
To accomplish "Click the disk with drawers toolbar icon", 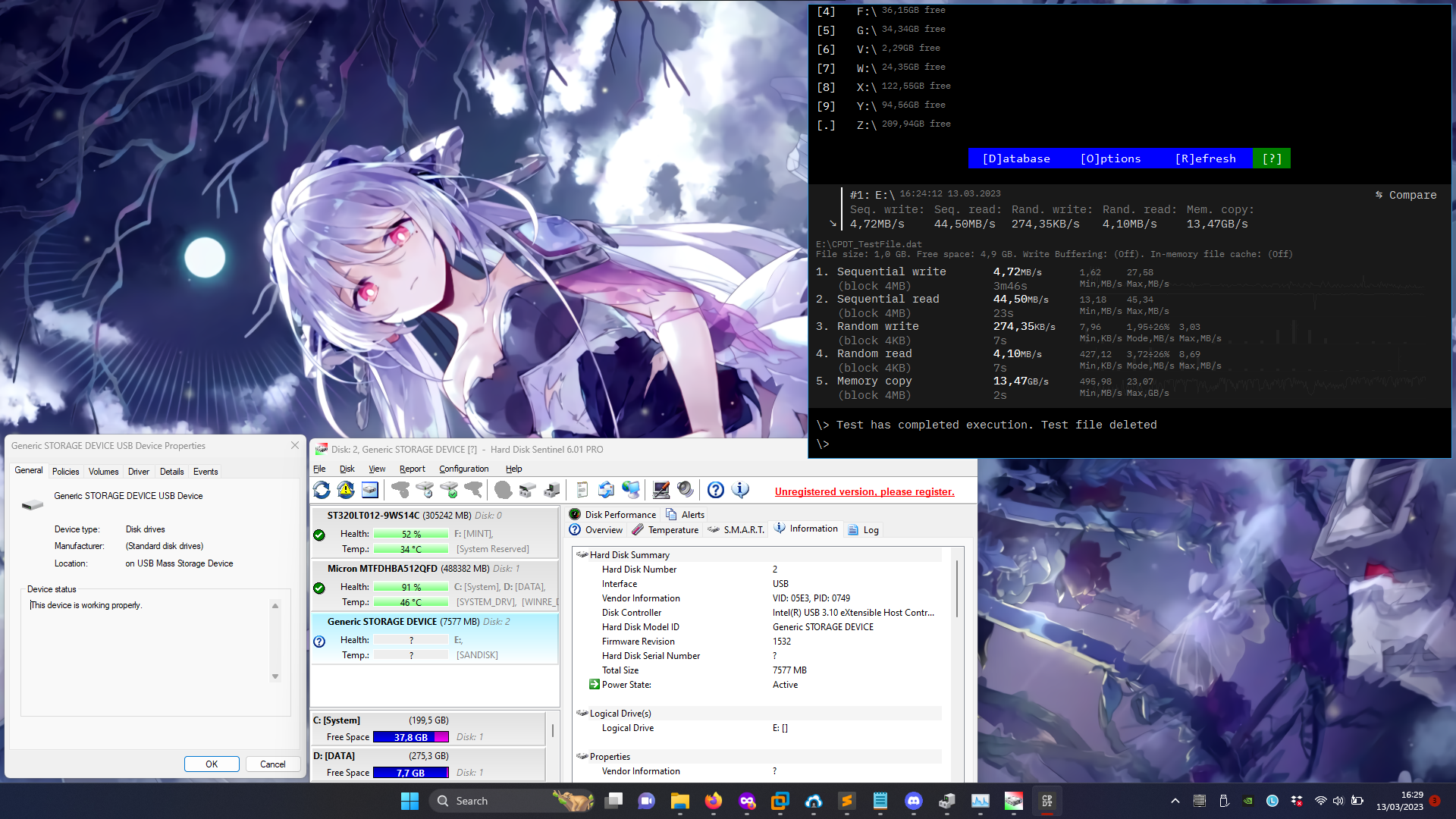I will 528,491.
